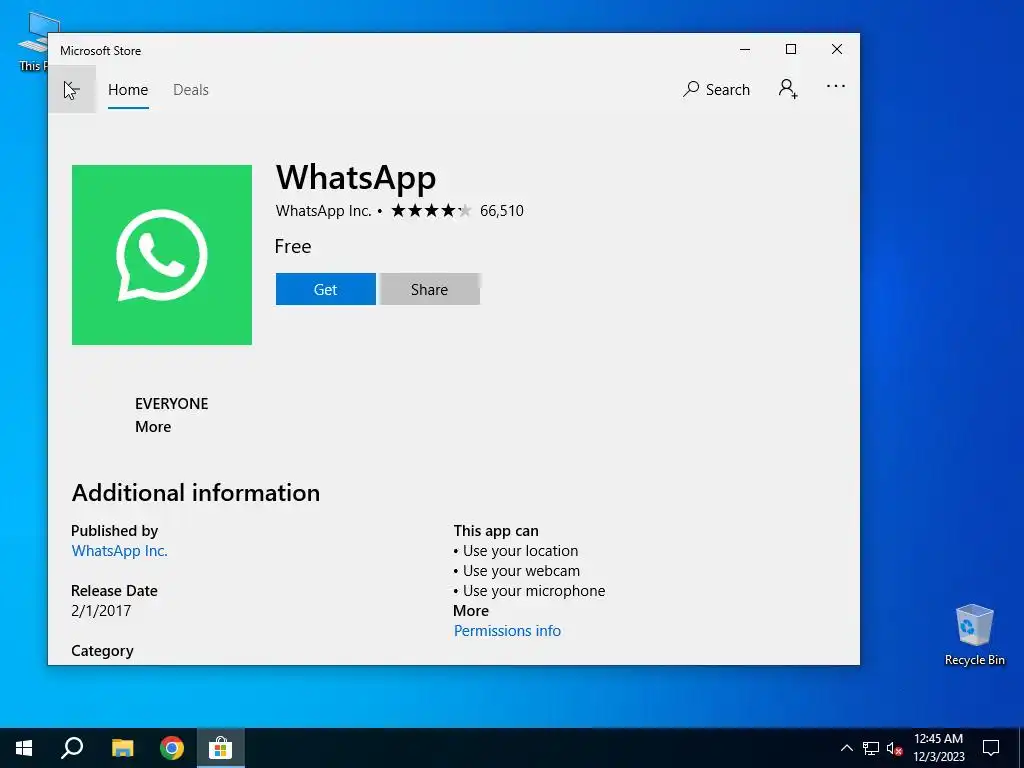Click the Use your microphone permission

[533, 591]
